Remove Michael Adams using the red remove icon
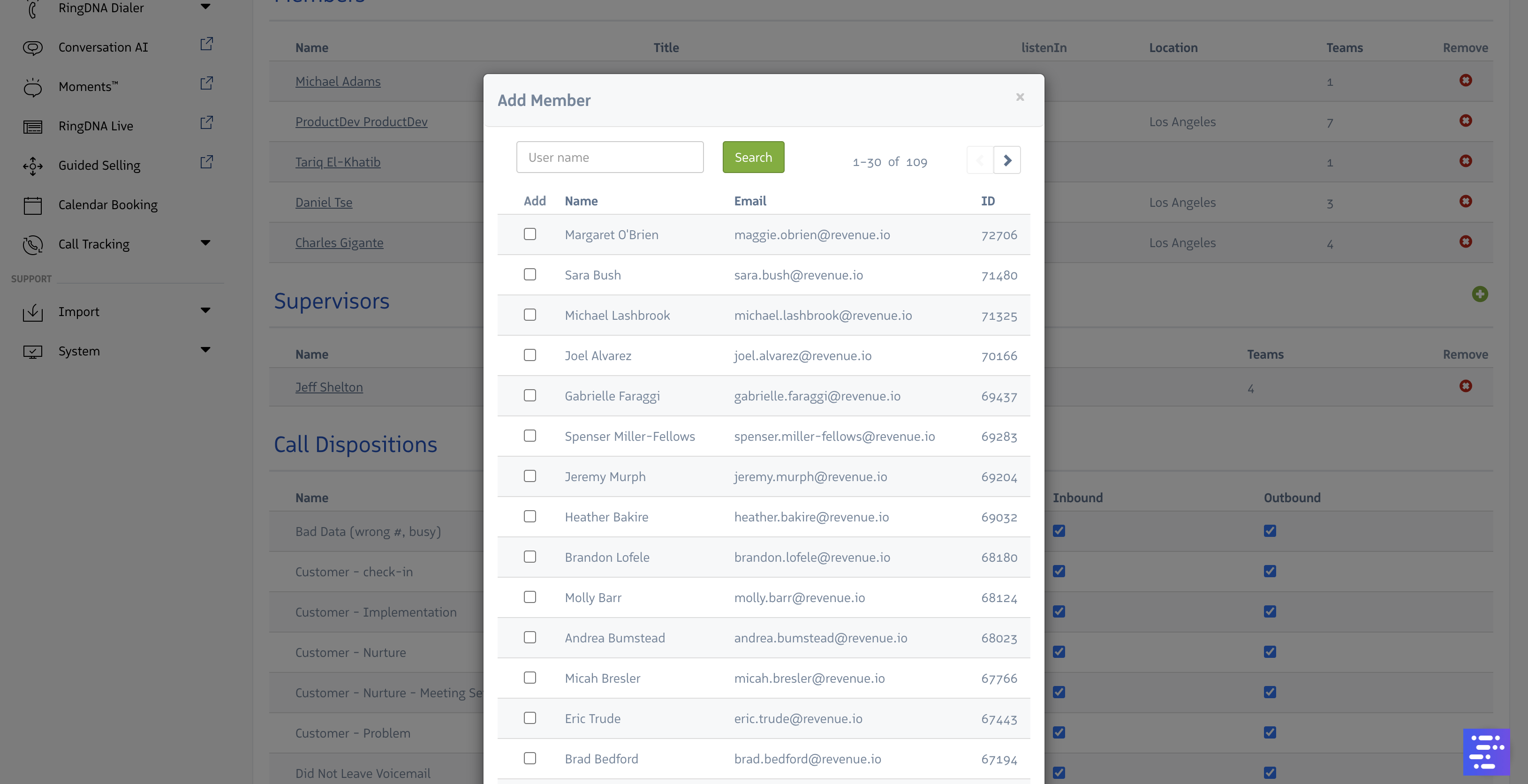1528x784 pixels. pos(1465,80)
